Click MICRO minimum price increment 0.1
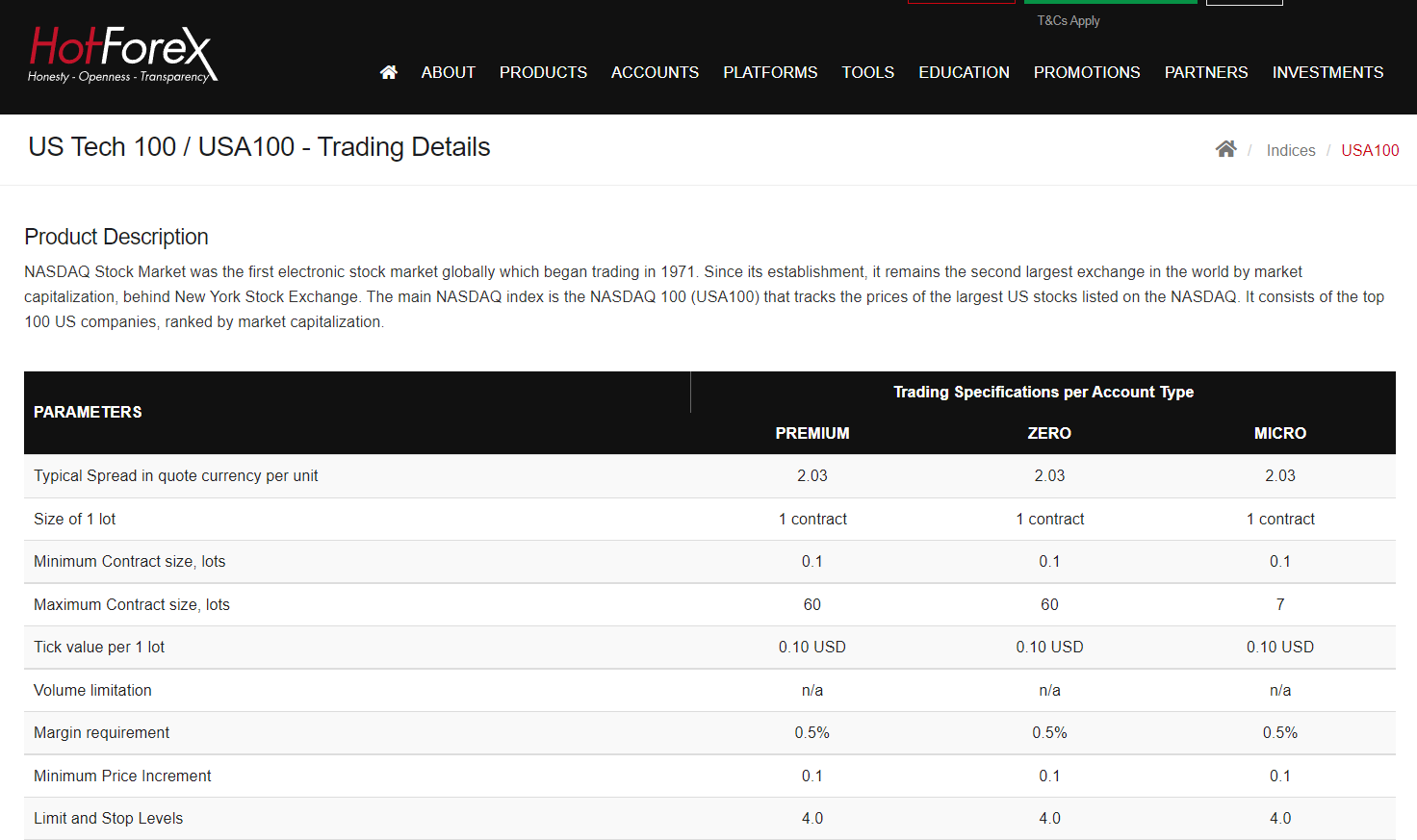 click(1280, 776)
